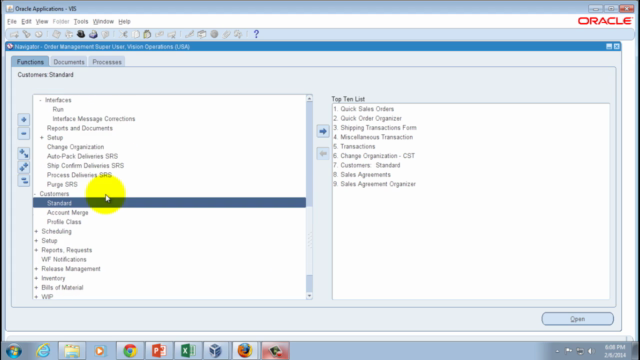The image size is (640, 360).
Task: Select Account Merge in the tree
Action: coord(68,213)
